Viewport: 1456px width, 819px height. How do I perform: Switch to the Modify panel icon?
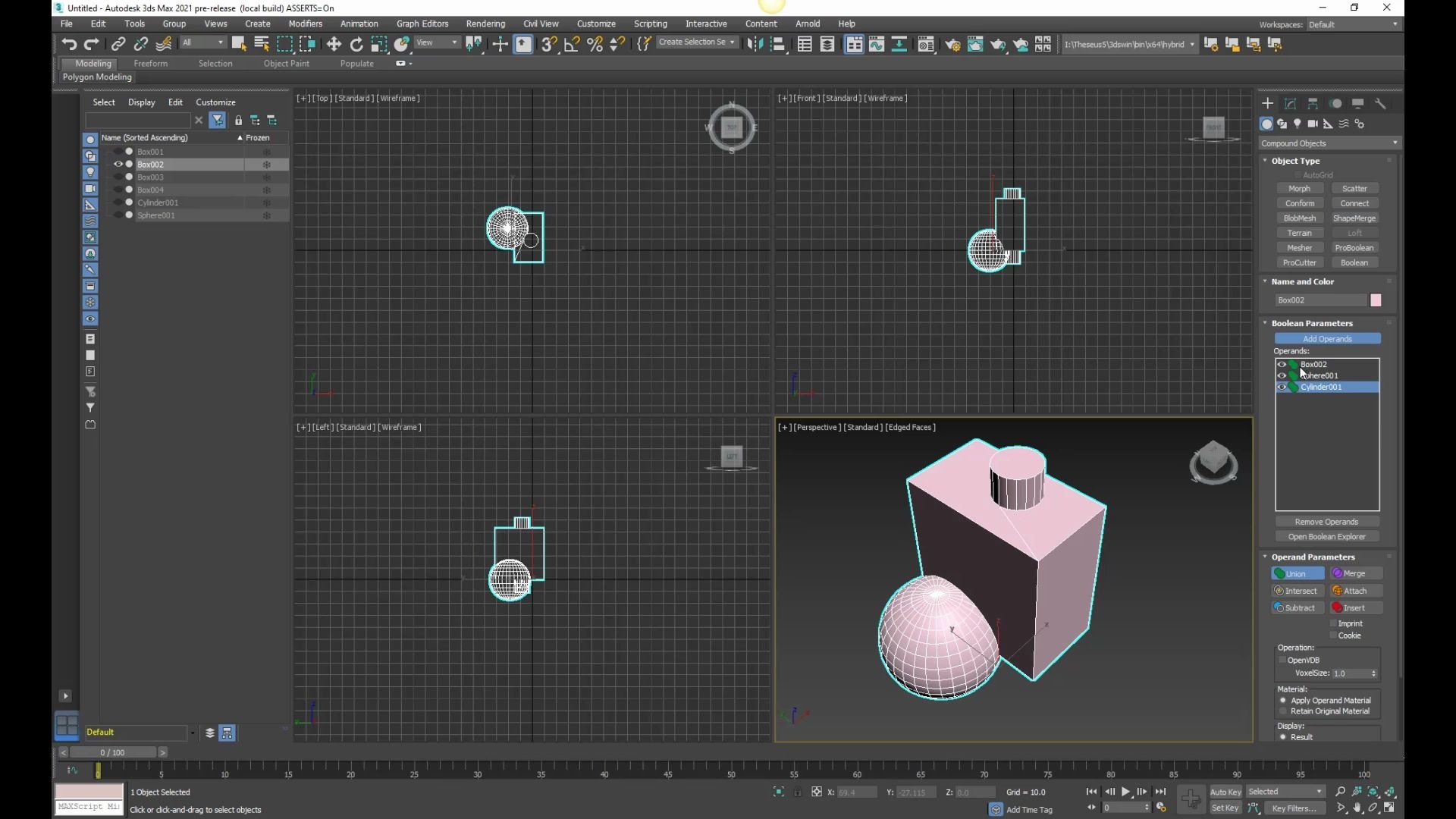pyautogui.click(x=1288, y=103)
